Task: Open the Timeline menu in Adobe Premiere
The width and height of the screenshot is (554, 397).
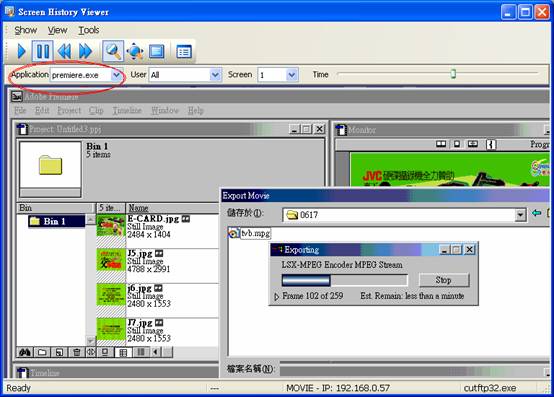Action: [127, 111]
